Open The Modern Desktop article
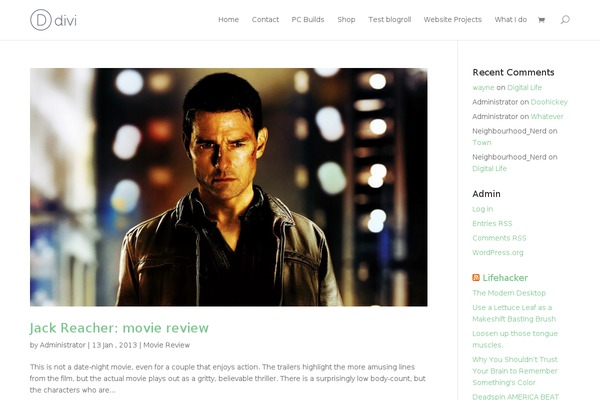The image size is (600, 400). point(509,293)
